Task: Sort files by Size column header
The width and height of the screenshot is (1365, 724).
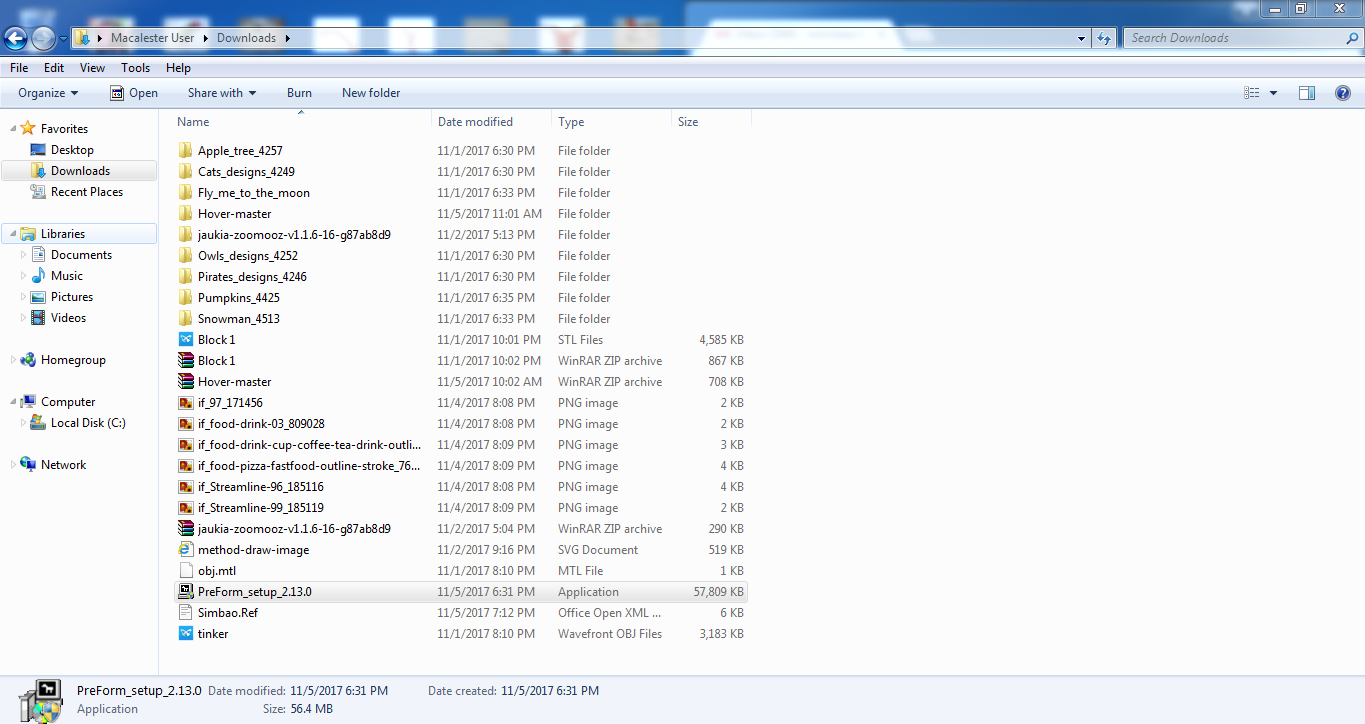Action: (x=711, y=122)
